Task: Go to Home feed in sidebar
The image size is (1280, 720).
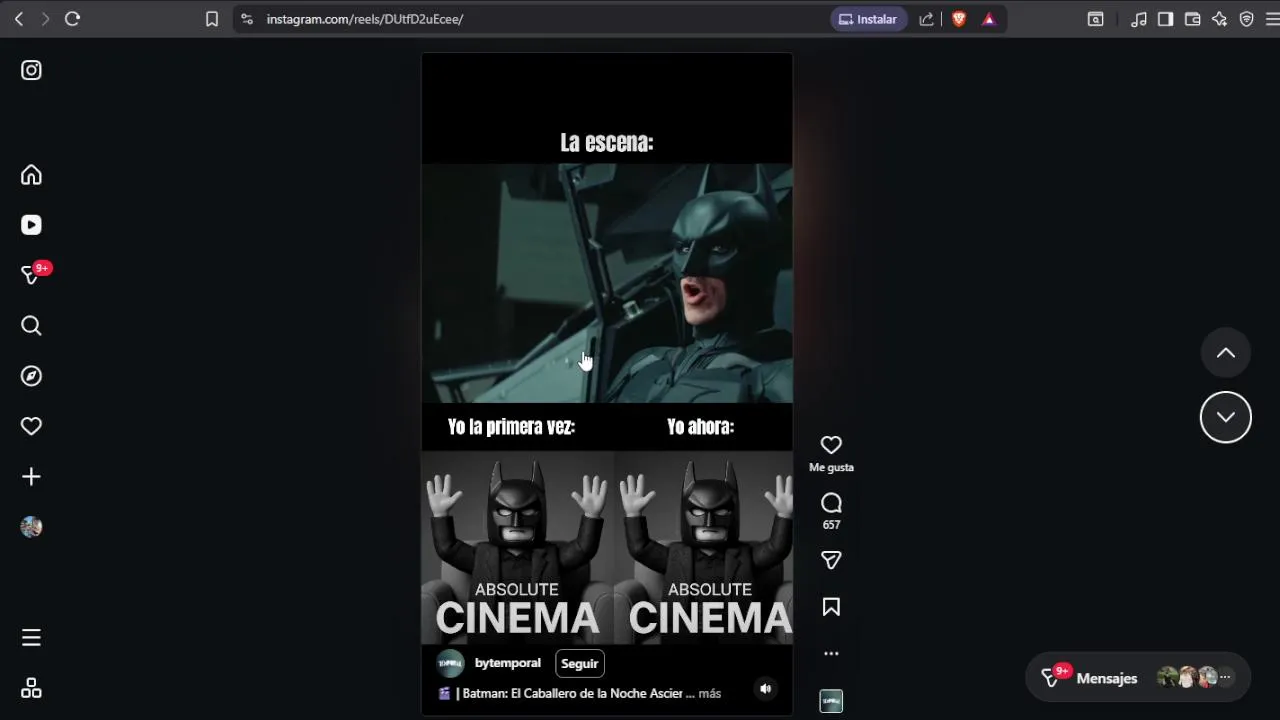Action: [x=31, y=175]
